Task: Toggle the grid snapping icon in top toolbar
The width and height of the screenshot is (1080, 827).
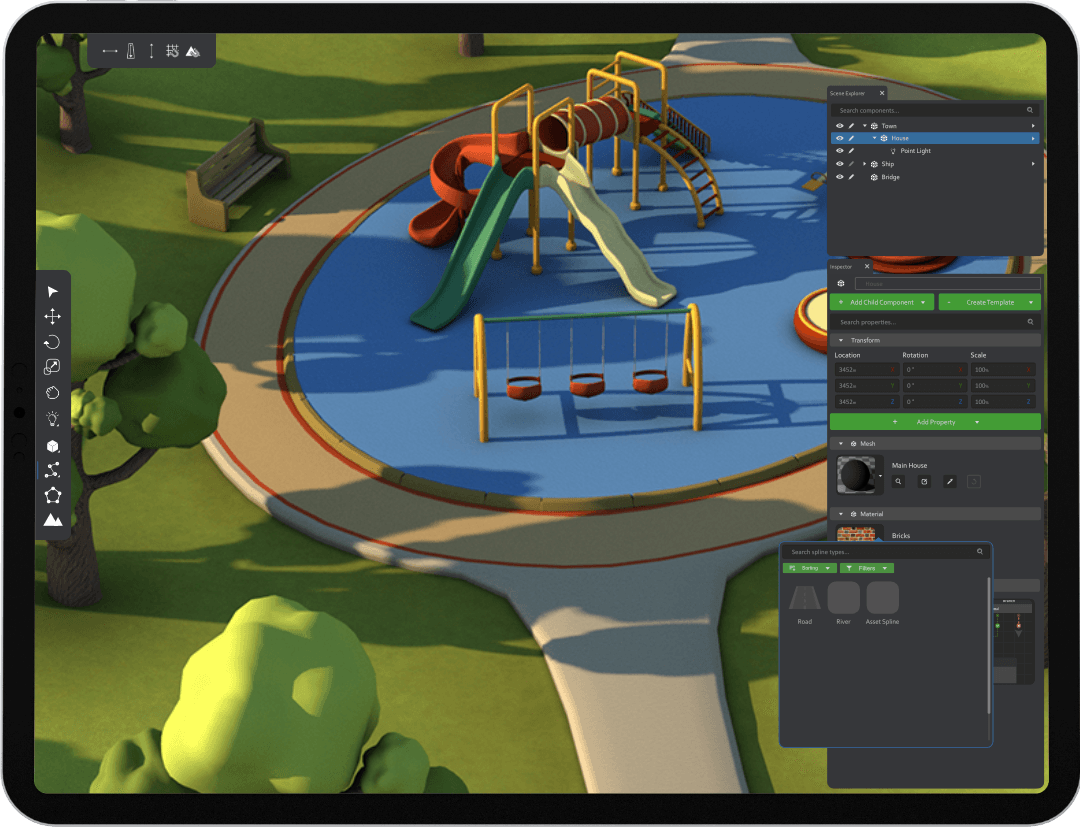Action: [172, 51]
